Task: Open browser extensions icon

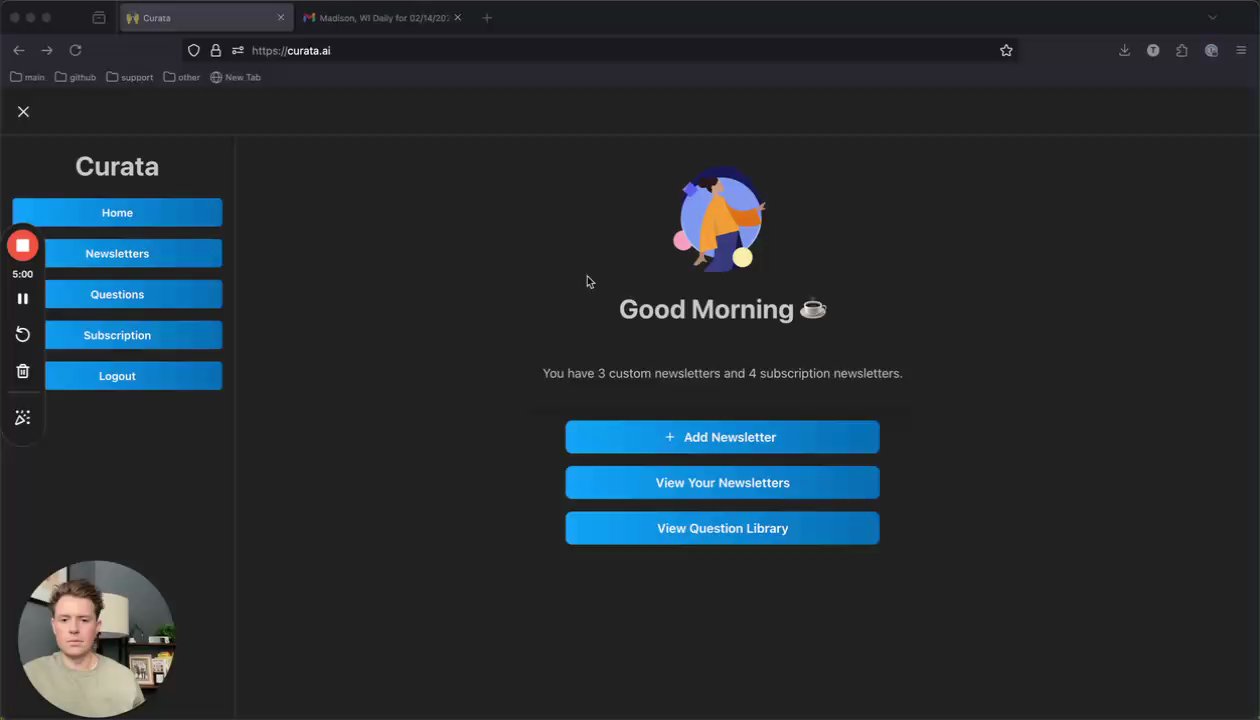Action: pyautogui.click(x=1182, y=50)
